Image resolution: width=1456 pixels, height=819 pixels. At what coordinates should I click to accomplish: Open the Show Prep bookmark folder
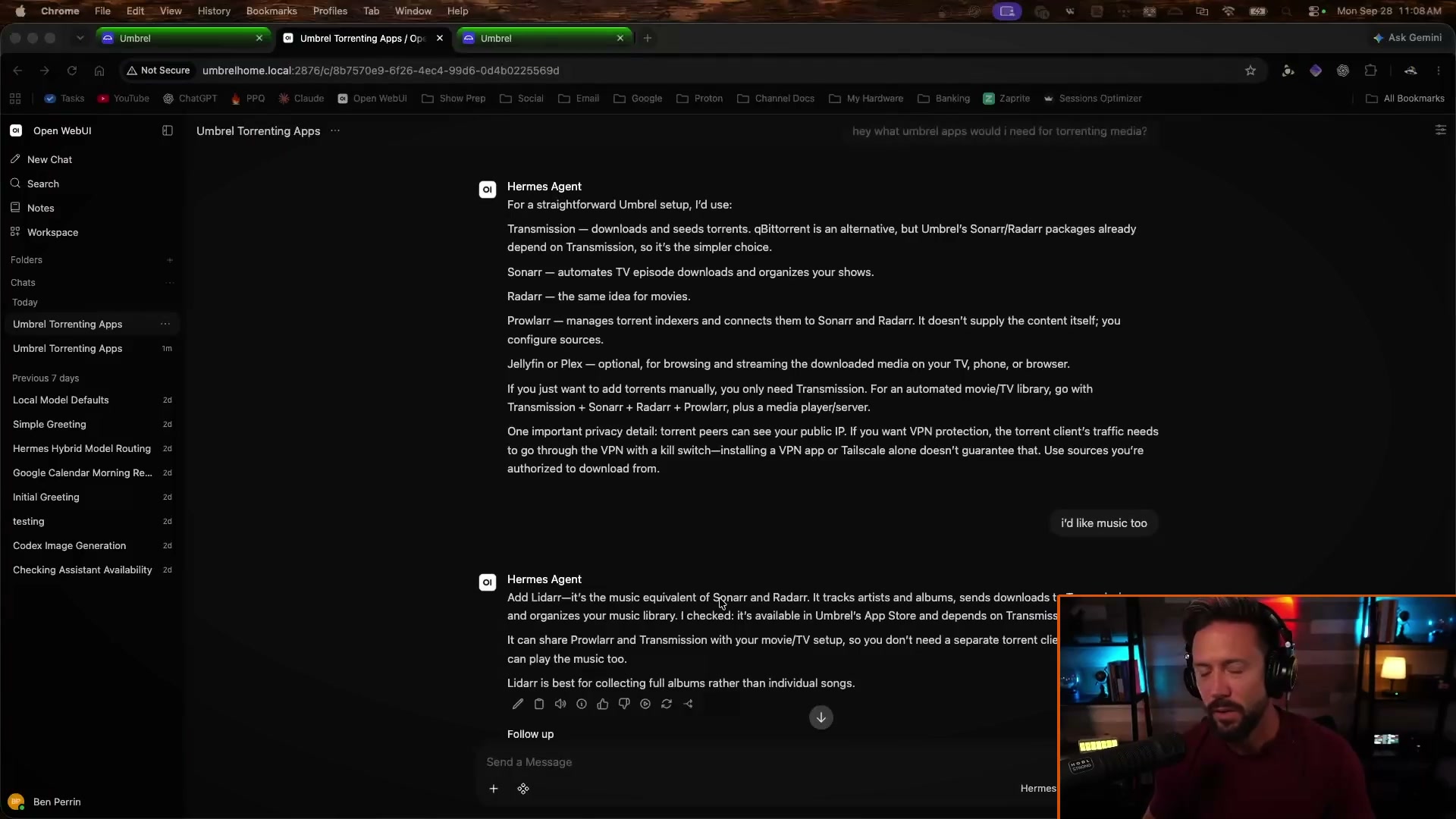(453, 99)
